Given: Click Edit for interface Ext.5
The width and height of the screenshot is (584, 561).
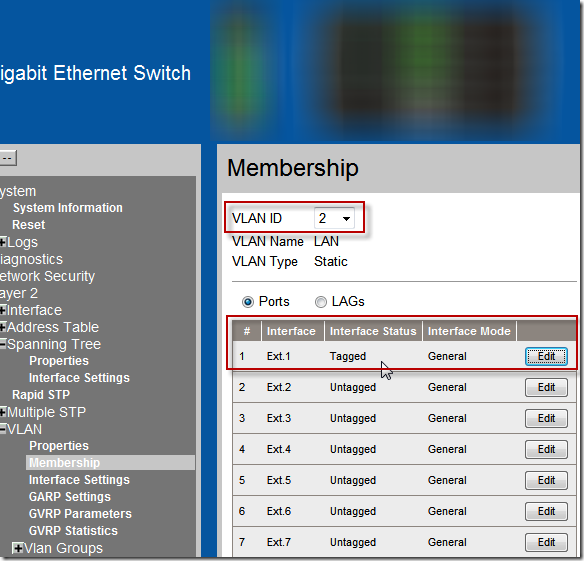Looking at the screenshot, I should pos(546,480).
